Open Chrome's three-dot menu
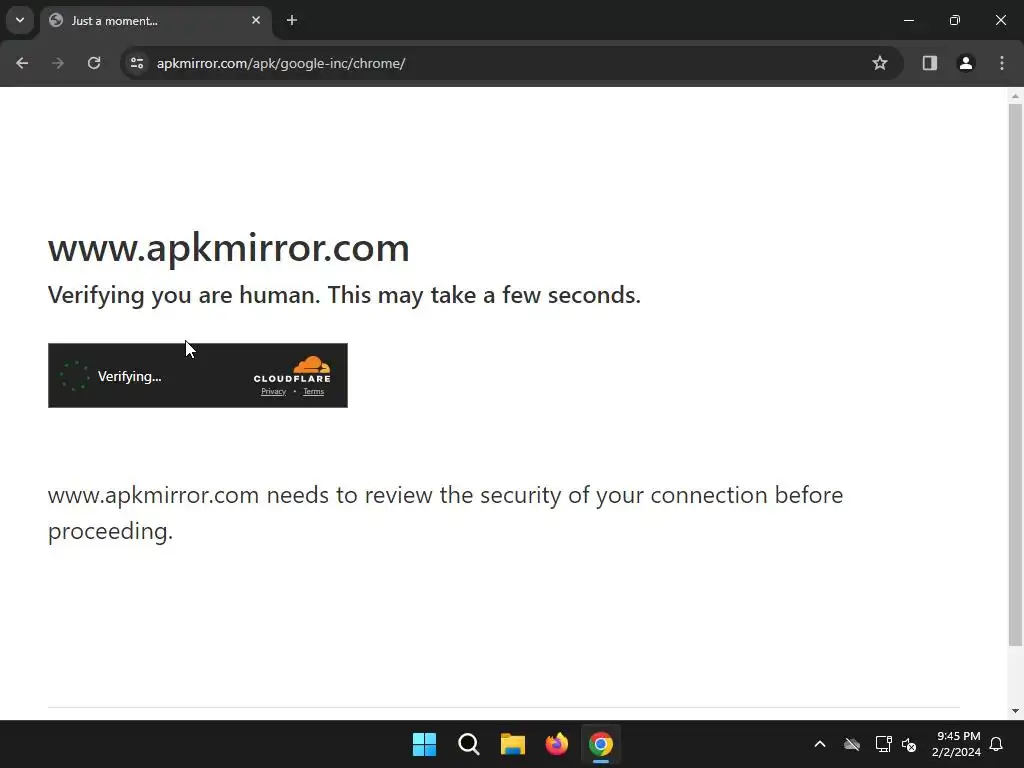 [1002, 63]
